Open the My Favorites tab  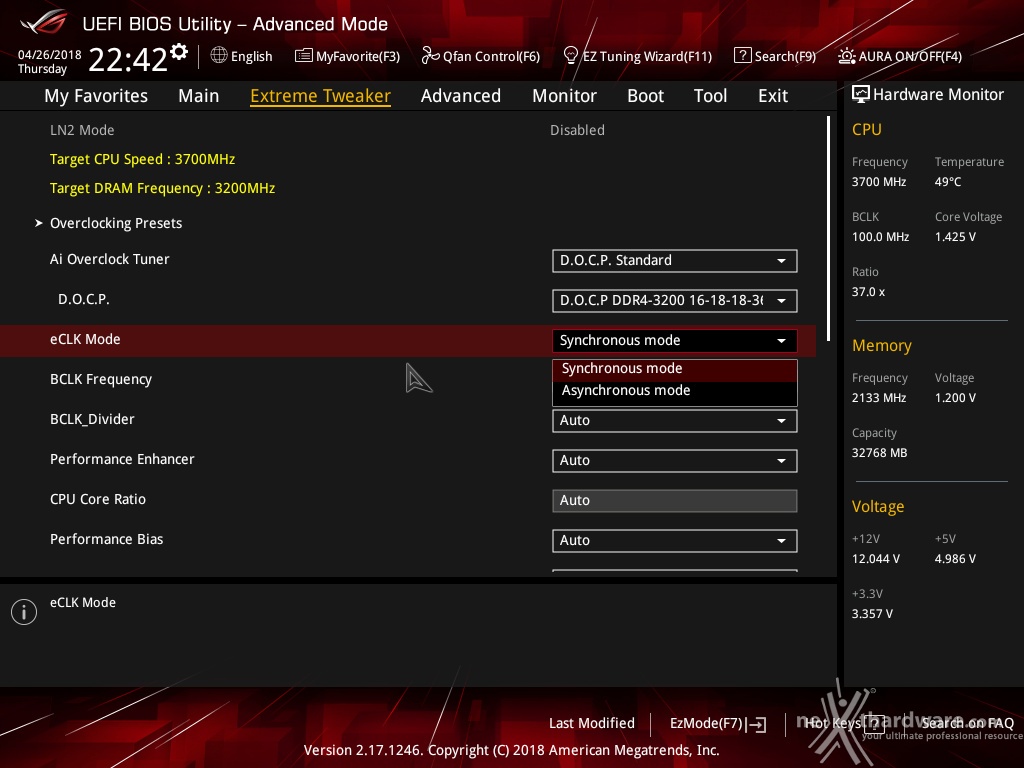click(96, 96)
